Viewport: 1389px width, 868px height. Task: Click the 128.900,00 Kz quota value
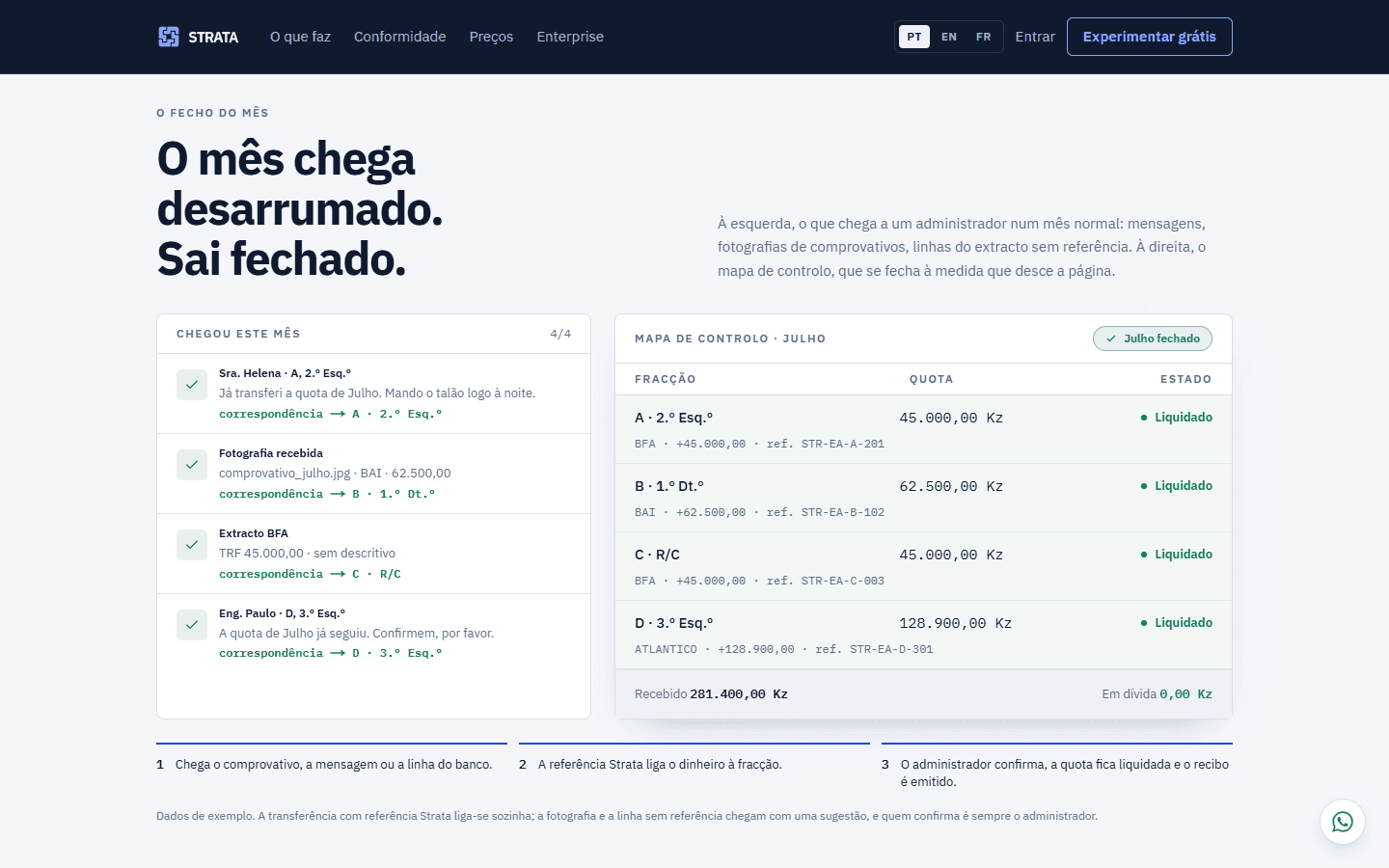pos(956,623)
